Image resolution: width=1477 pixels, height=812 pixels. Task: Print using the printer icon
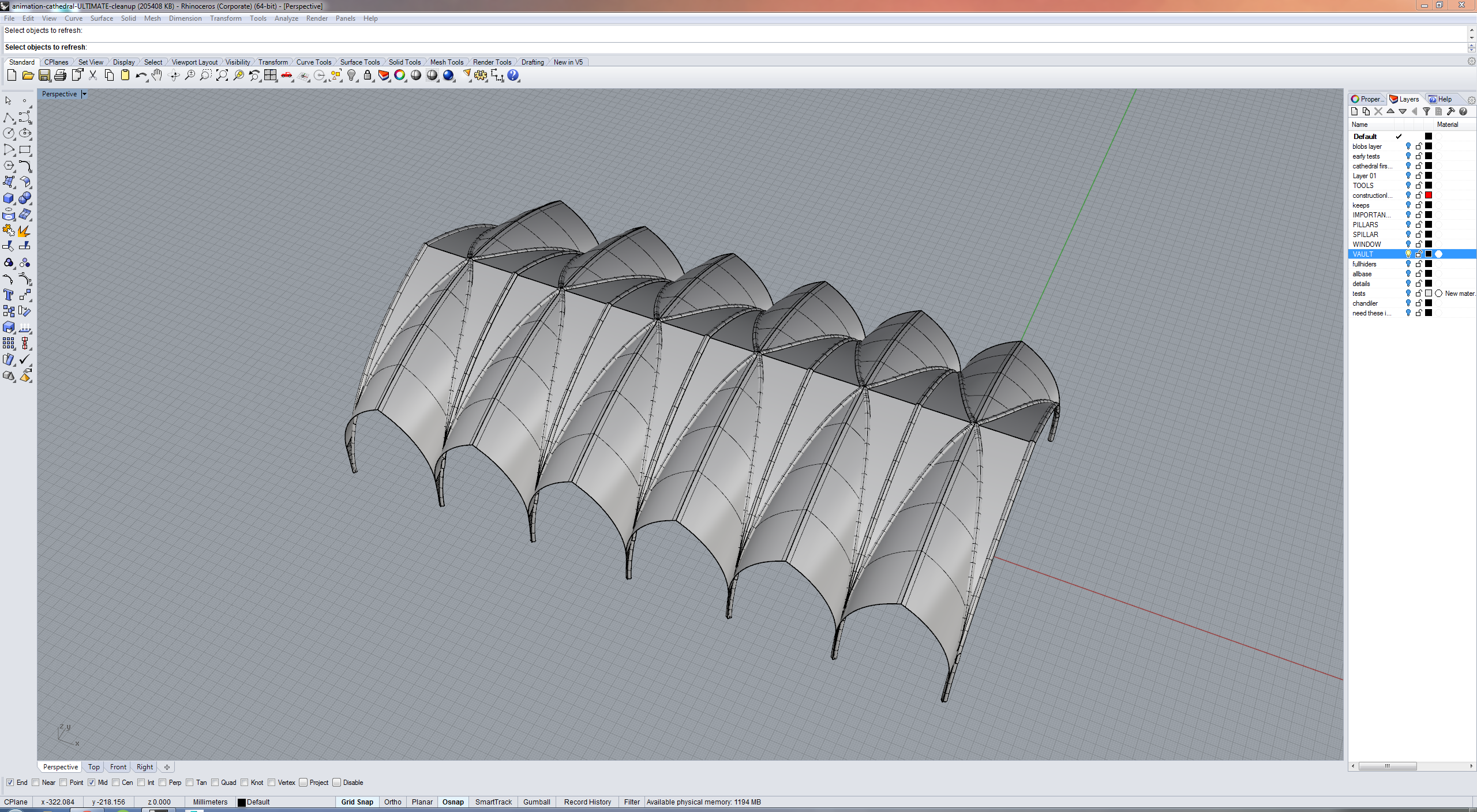(x=60, y=76)
